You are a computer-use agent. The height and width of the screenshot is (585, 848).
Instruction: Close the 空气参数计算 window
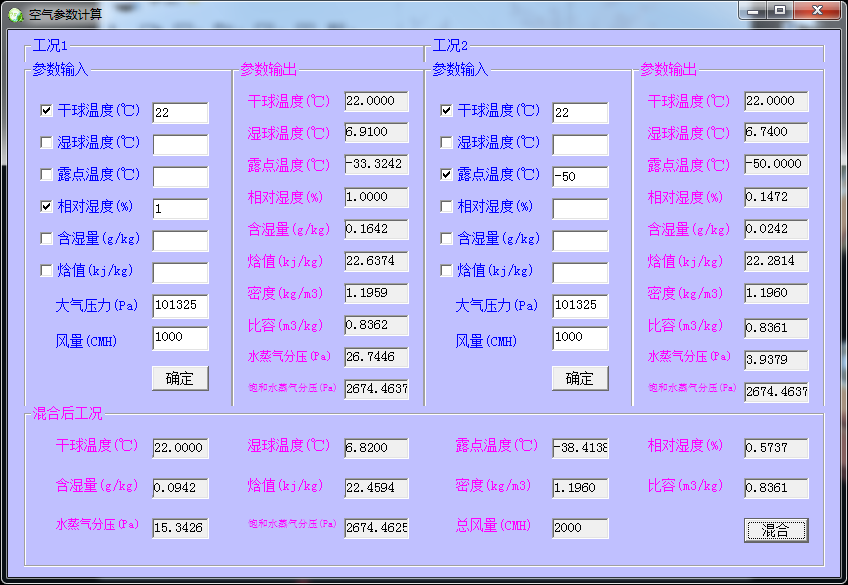tap(818, 11)
